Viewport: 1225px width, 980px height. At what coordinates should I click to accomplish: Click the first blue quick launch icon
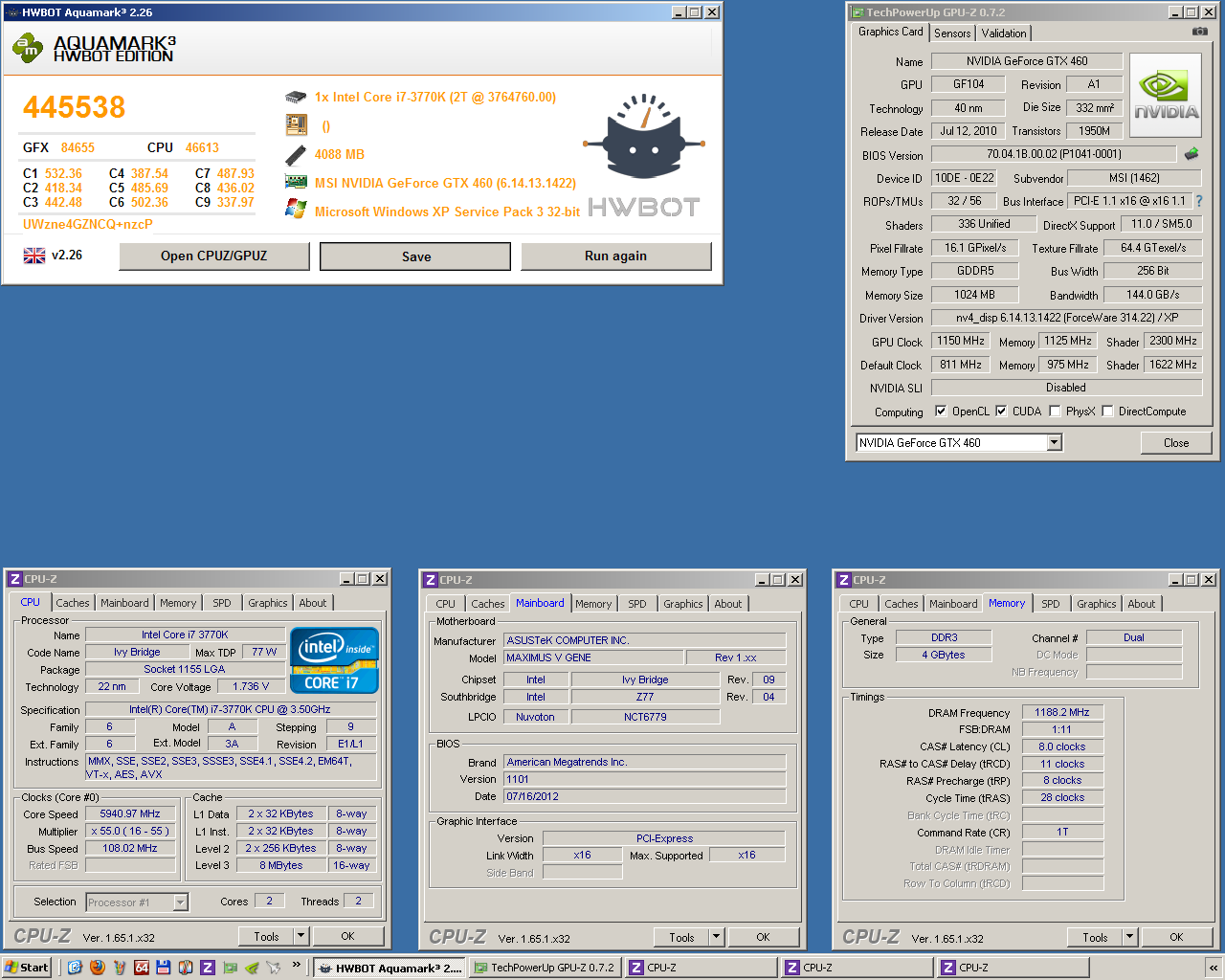(75, 968)
